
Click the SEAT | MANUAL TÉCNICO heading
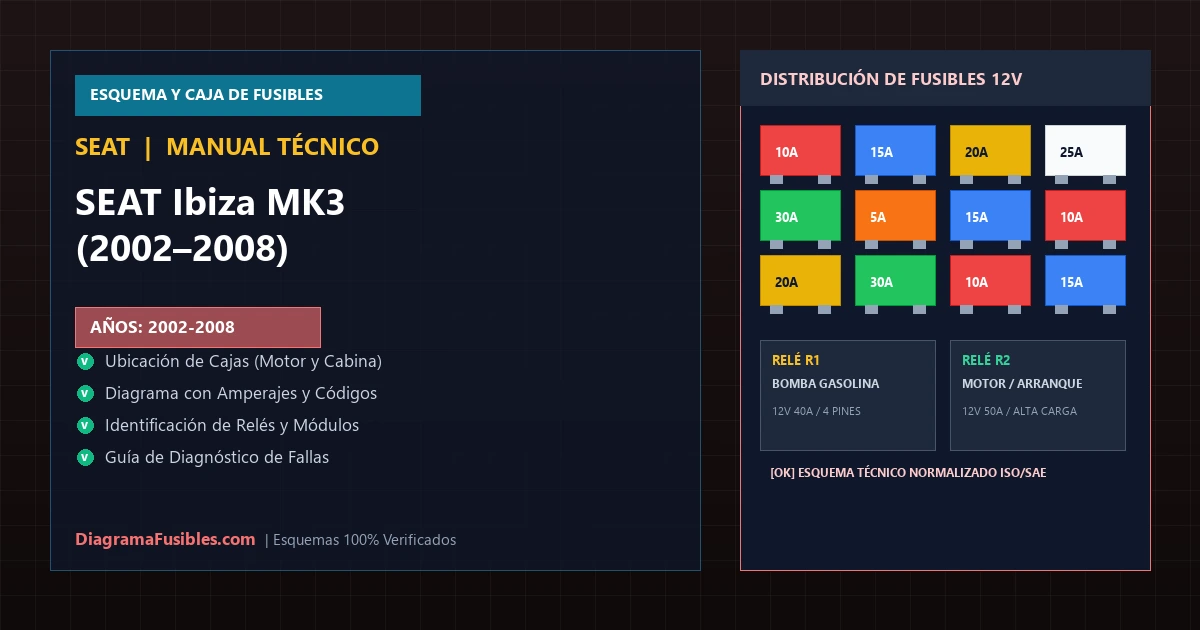pyautogui.click(x=227, y=147)
